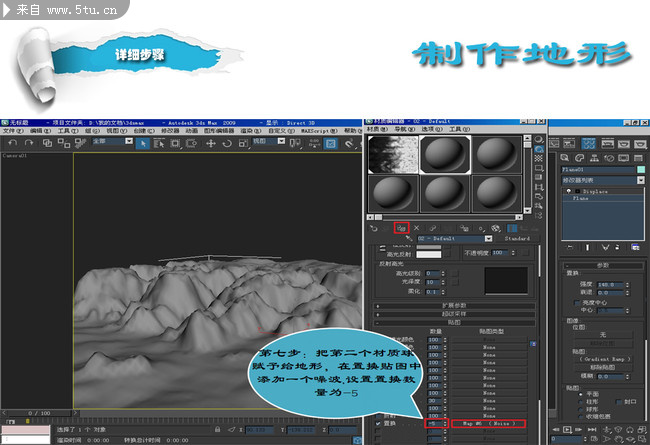
Task: Click the Map #6 (Noise) button
Action: 488,424
